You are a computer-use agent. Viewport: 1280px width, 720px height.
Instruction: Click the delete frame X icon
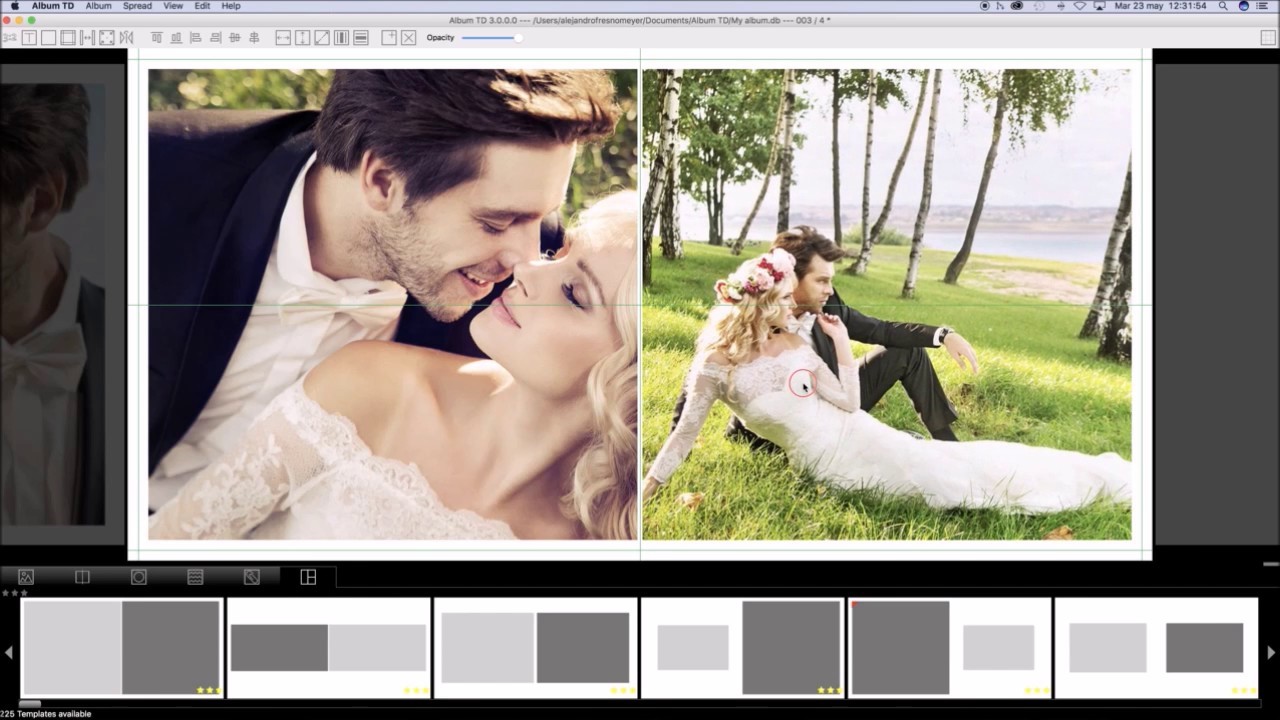408,38
